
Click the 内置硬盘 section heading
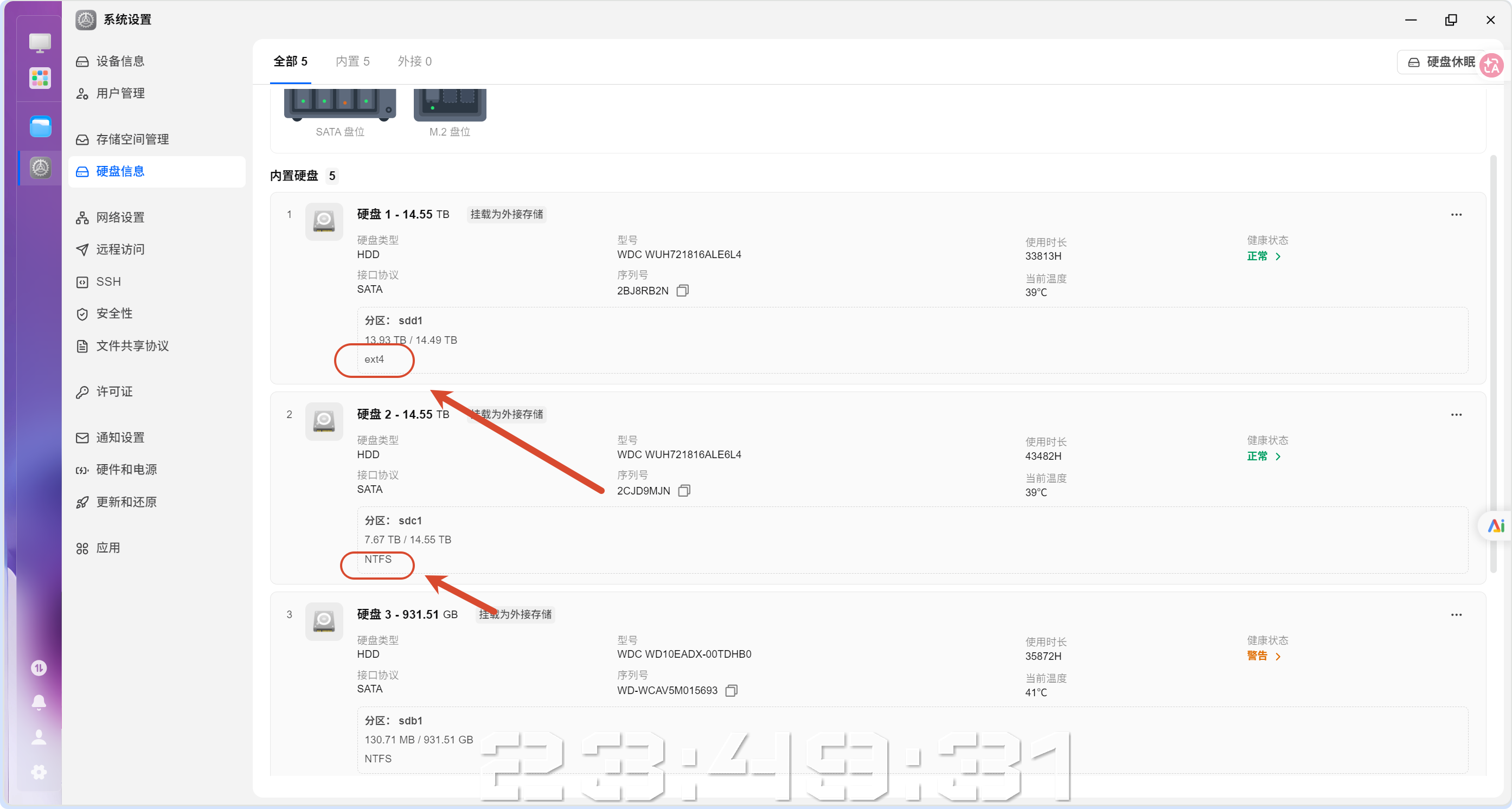point(294,176)
